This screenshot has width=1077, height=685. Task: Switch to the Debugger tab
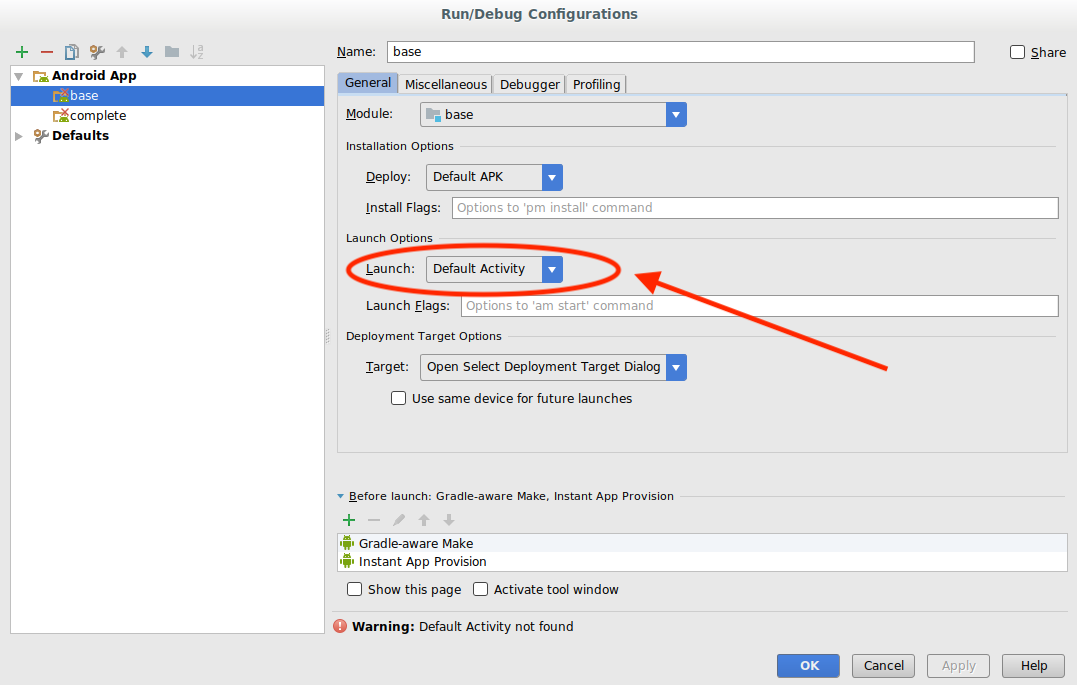click(529, 85)
